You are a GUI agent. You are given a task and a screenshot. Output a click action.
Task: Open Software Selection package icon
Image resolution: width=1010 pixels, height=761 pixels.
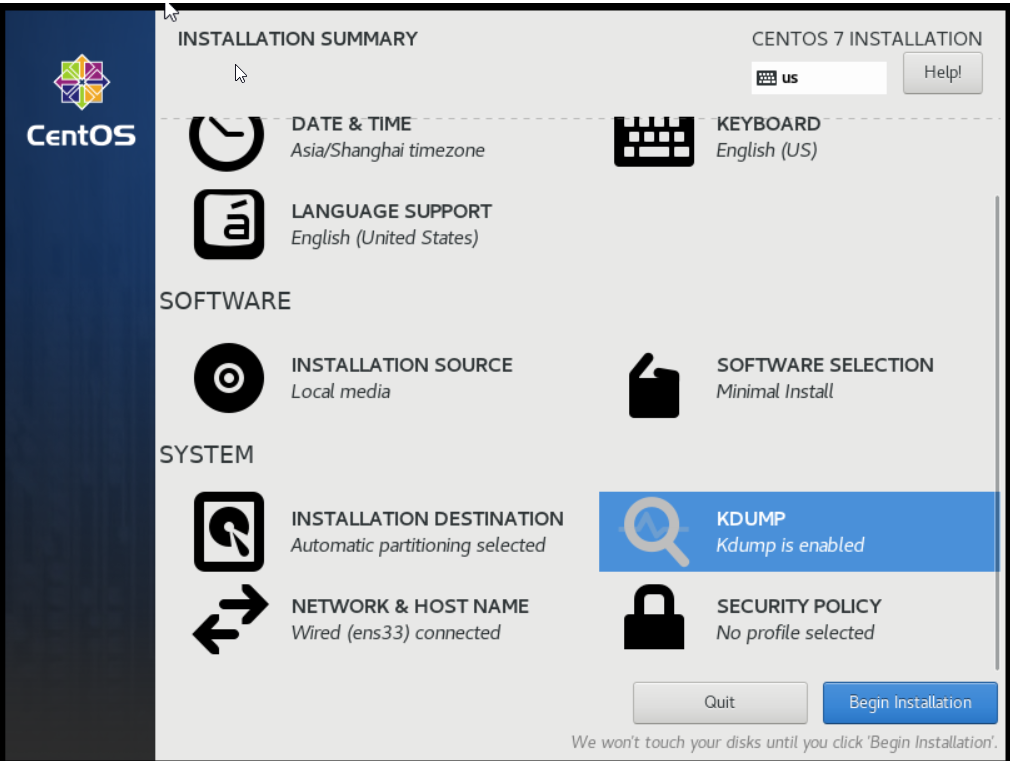coord(654,385)
